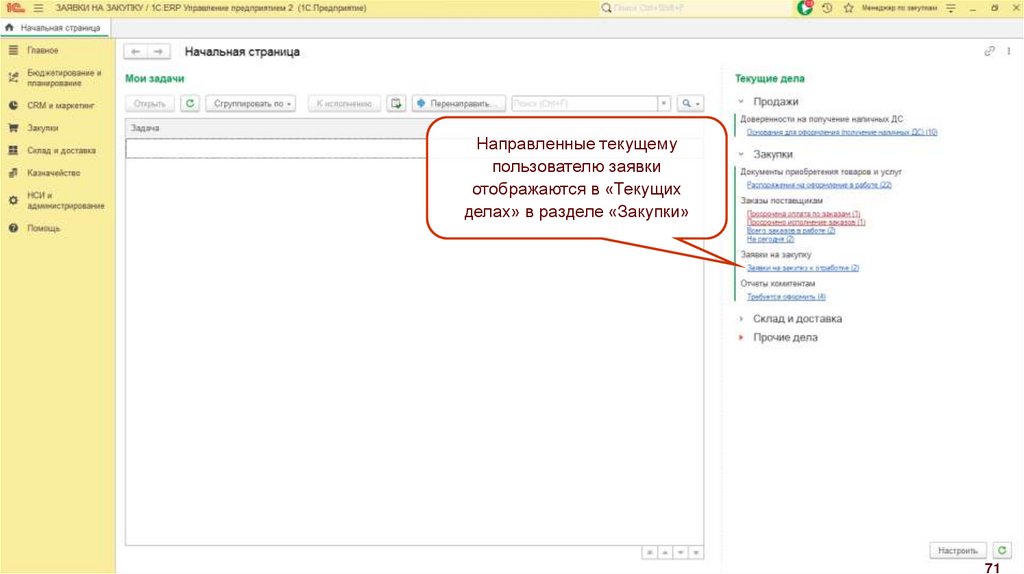
Task: Open Просрочено исполнение заказов link
Action: (x=806, y=222)
